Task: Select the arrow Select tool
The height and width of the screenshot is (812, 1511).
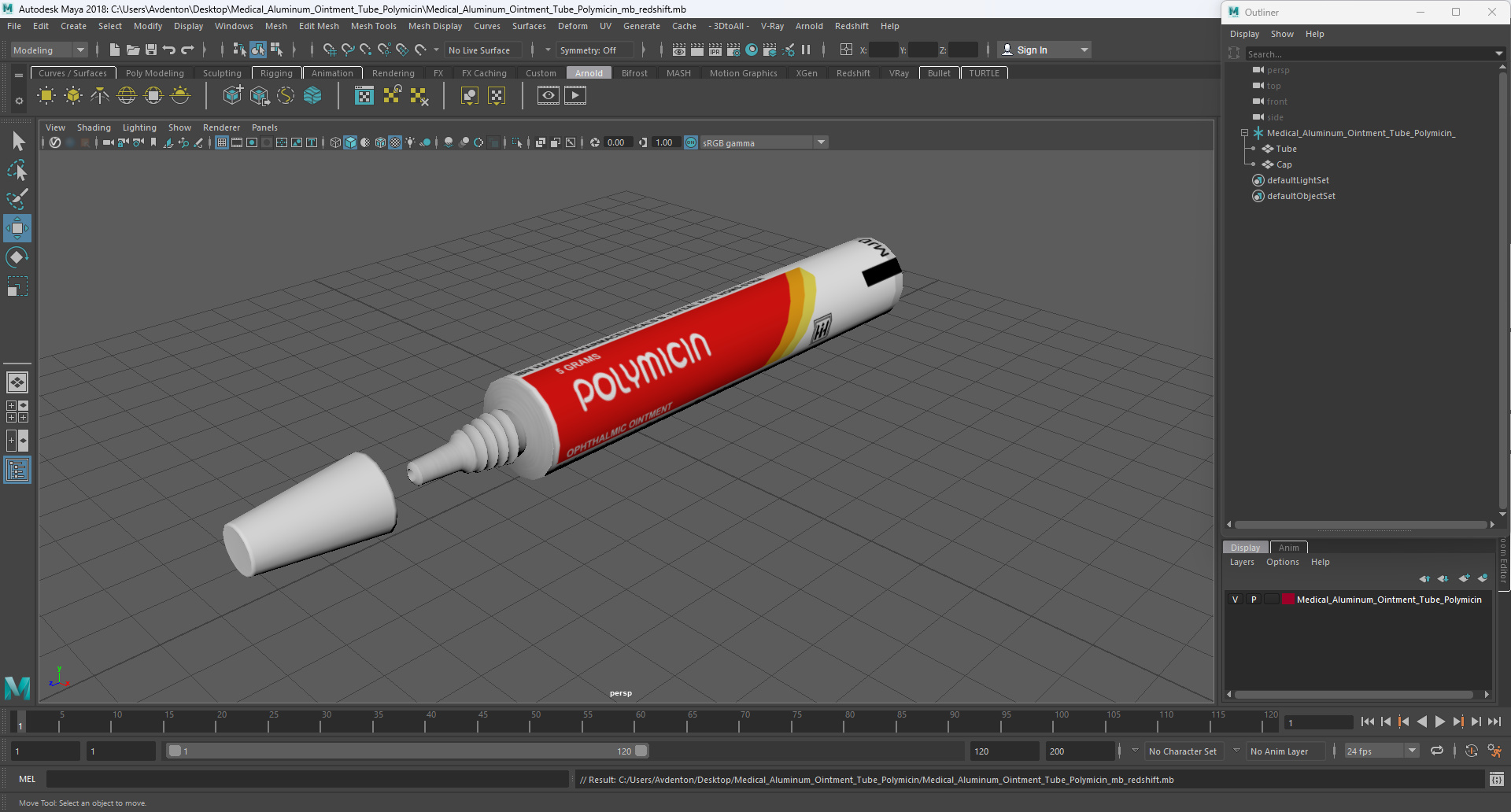Action: [17, 142]
